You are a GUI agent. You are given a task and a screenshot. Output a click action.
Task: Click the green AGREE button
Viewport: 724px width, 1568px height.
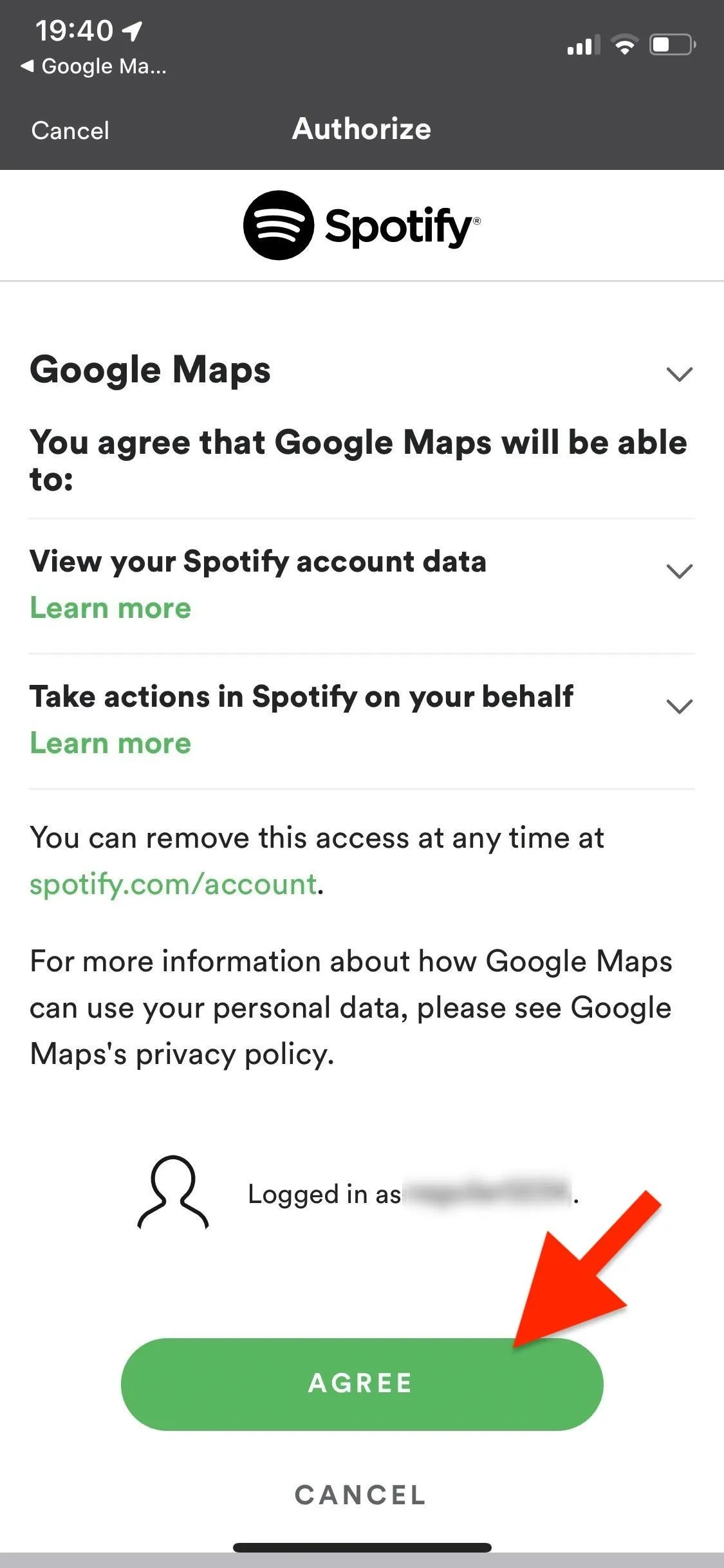[362, 1384]
